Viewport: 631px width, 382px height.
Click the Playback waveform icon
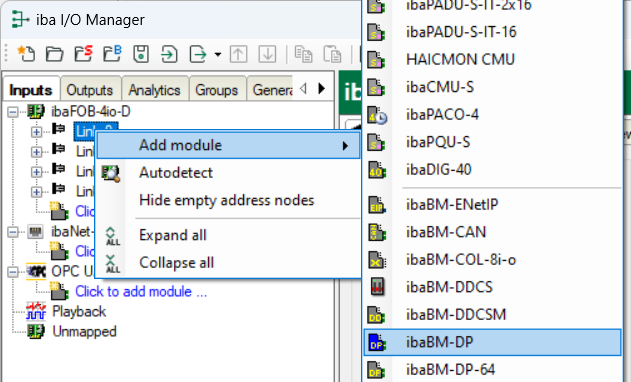click(x=36, y=312)
